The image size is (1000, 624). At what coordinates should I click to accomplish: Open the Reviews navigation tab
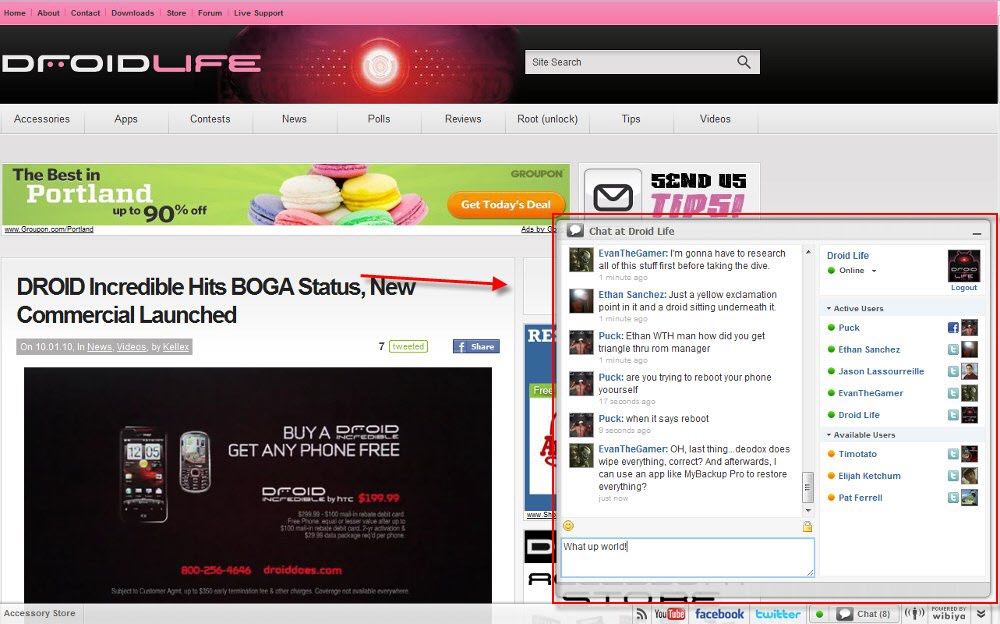tap(463, 119)
